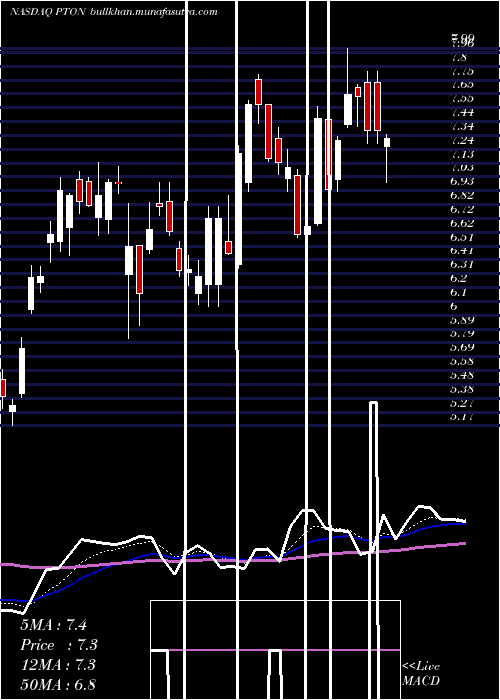The width and height of the screenshot is (500, 700).
Task: Click the 6.31 price axis label
Action: (x=462, y=265)
